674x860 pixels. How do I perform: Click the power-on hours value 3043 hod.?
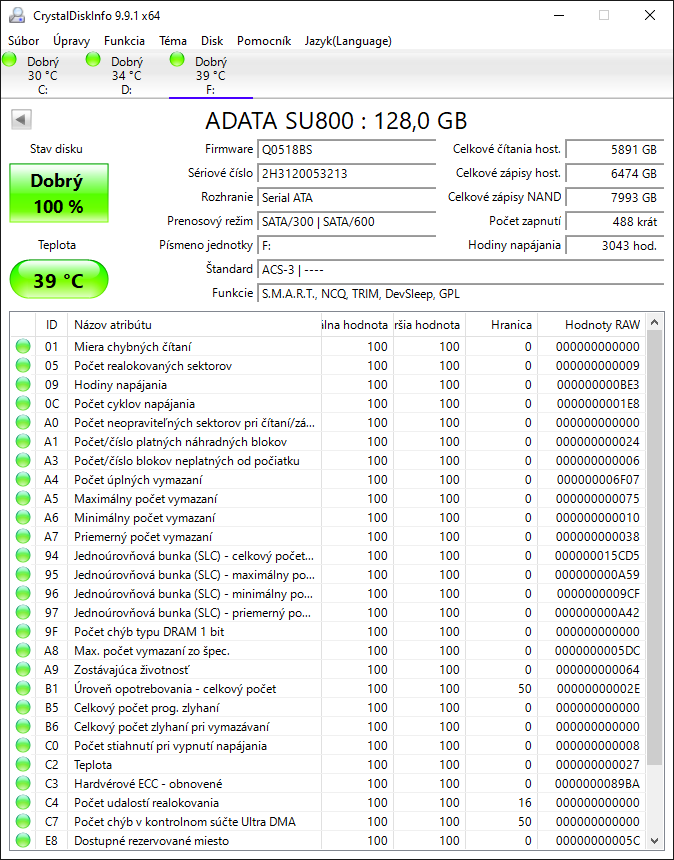(614, 246)
